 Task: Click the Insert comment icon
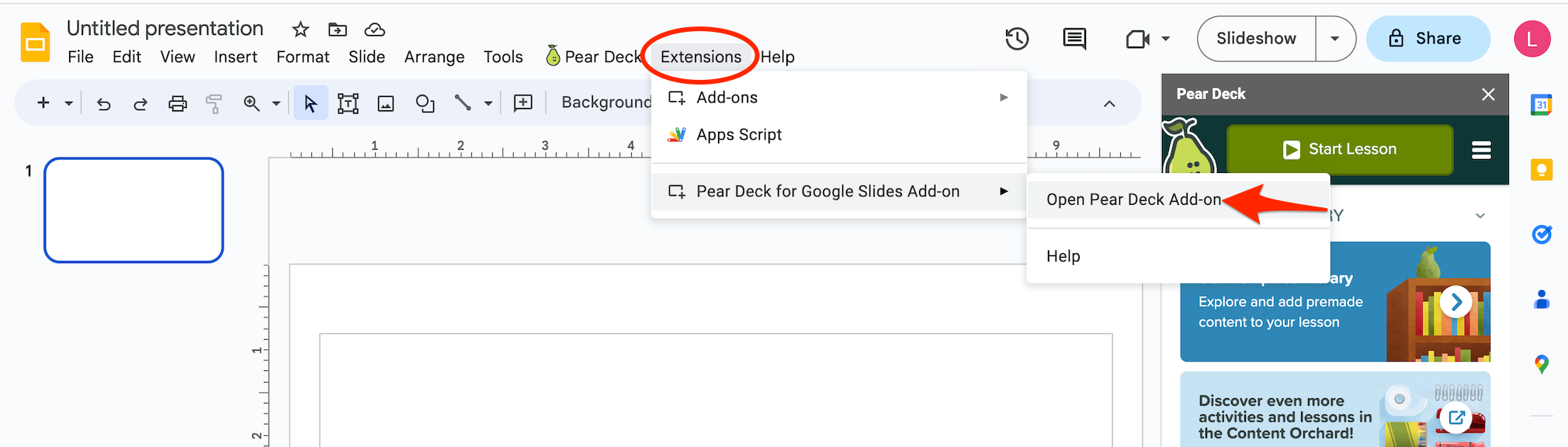523,102
